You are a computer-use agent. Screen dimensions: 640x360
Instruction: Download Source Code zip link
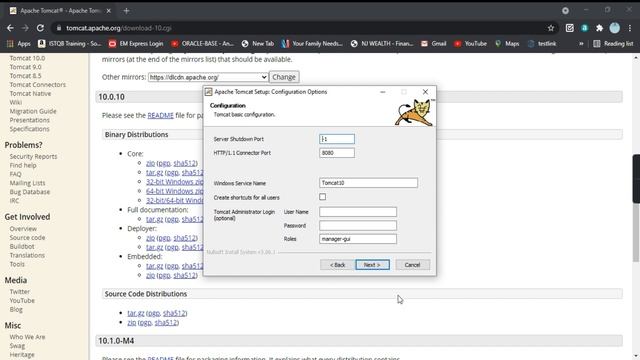(x=131, y=322)
